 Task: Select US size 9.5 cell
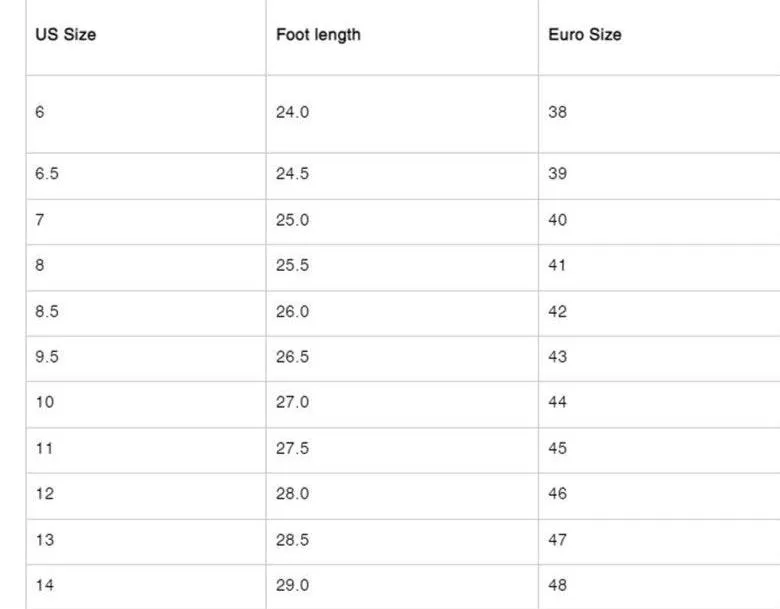pyautogui.click(x=146, y=359)
